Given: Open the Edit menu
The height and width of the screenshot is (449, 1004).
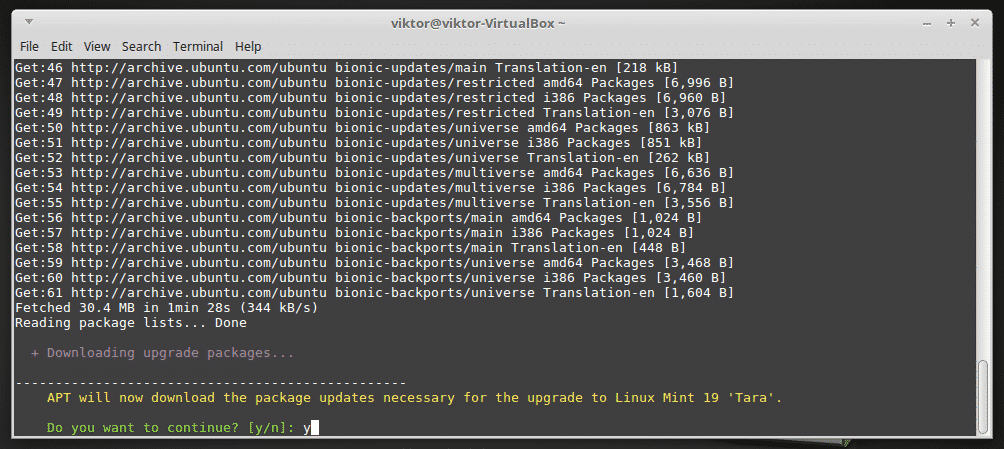Looking at the screenshot, I should coord(62,46).
